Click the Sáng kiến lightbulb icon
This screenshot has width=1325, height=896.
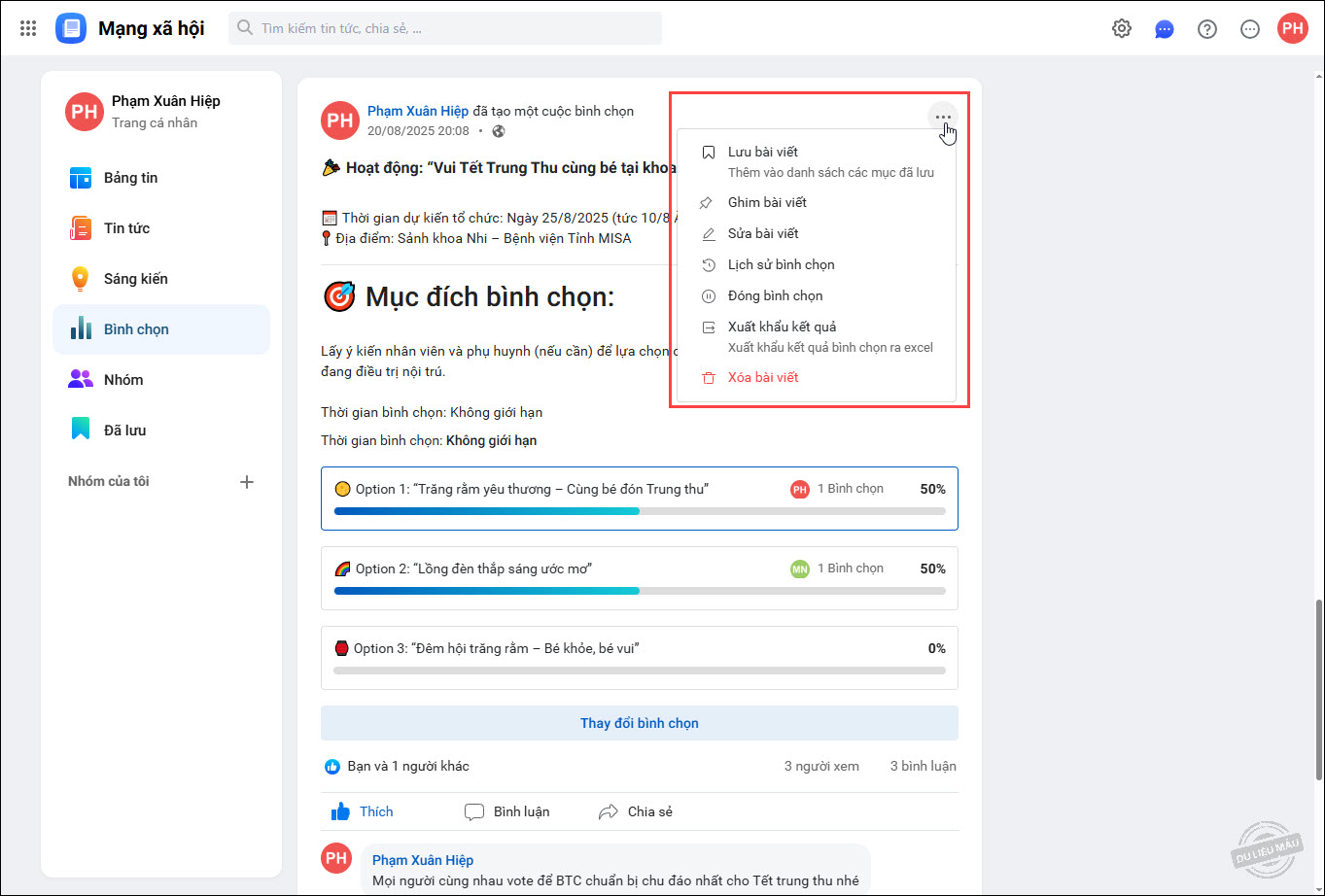pyautogui.click(x=81, y=279)
